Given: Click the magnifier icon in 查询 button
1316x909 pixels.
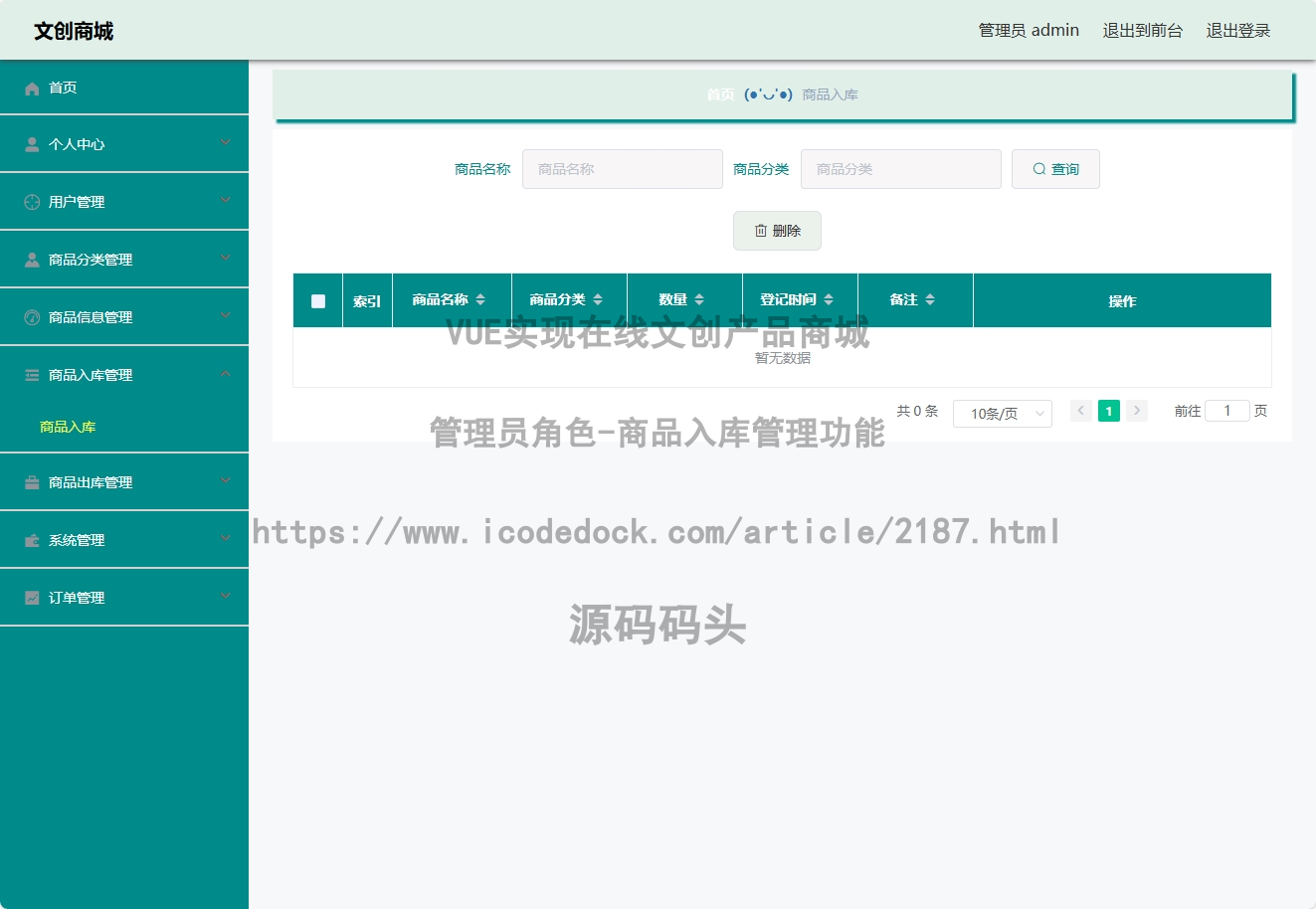Looking at the screenshot, I should coord(1039,169).
